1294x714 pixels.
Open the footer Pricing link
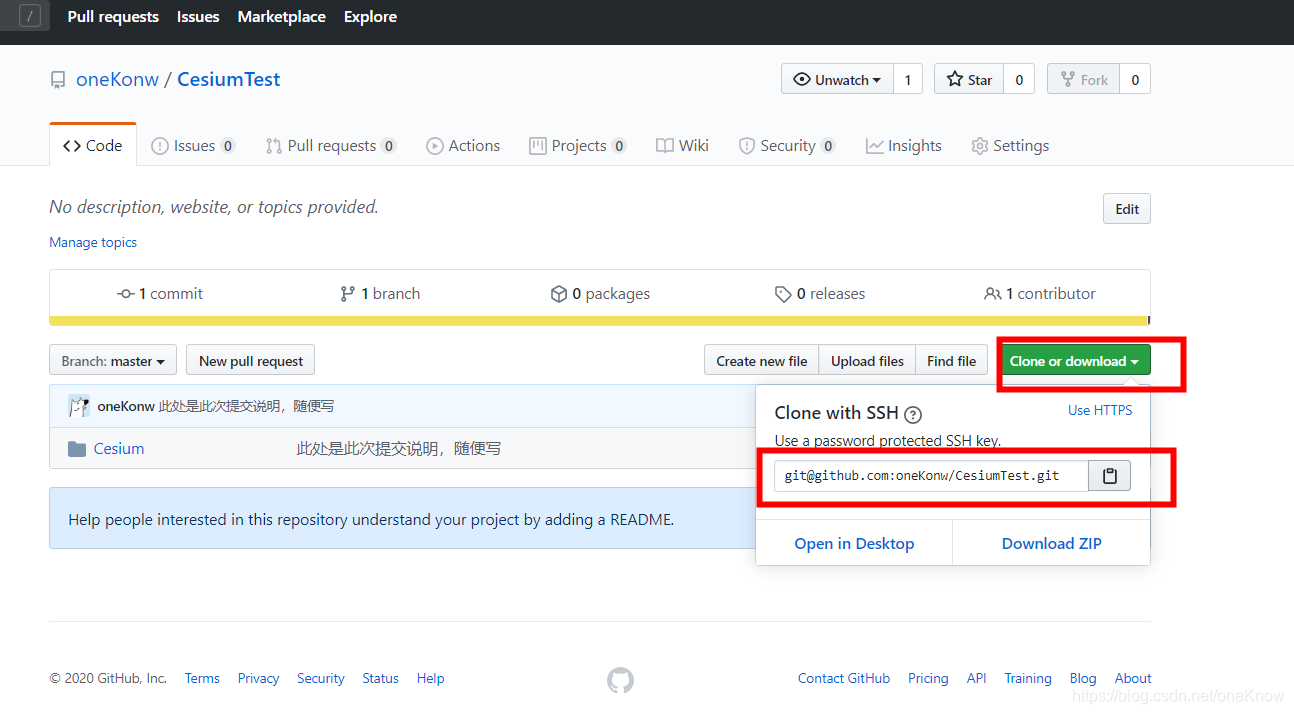pyautogui.click(x=928, y=678)
